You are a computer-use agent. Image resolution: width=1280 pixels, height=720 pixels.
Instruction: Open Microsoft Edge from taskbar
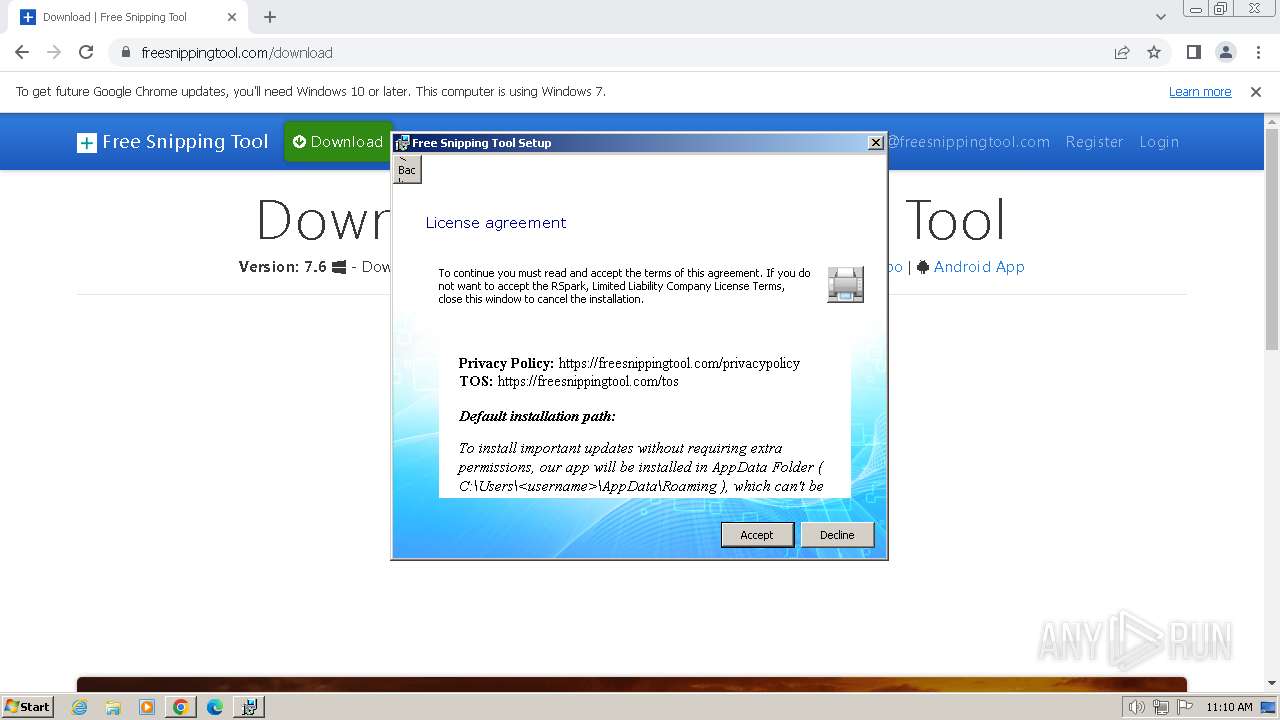tap(215, 707)
